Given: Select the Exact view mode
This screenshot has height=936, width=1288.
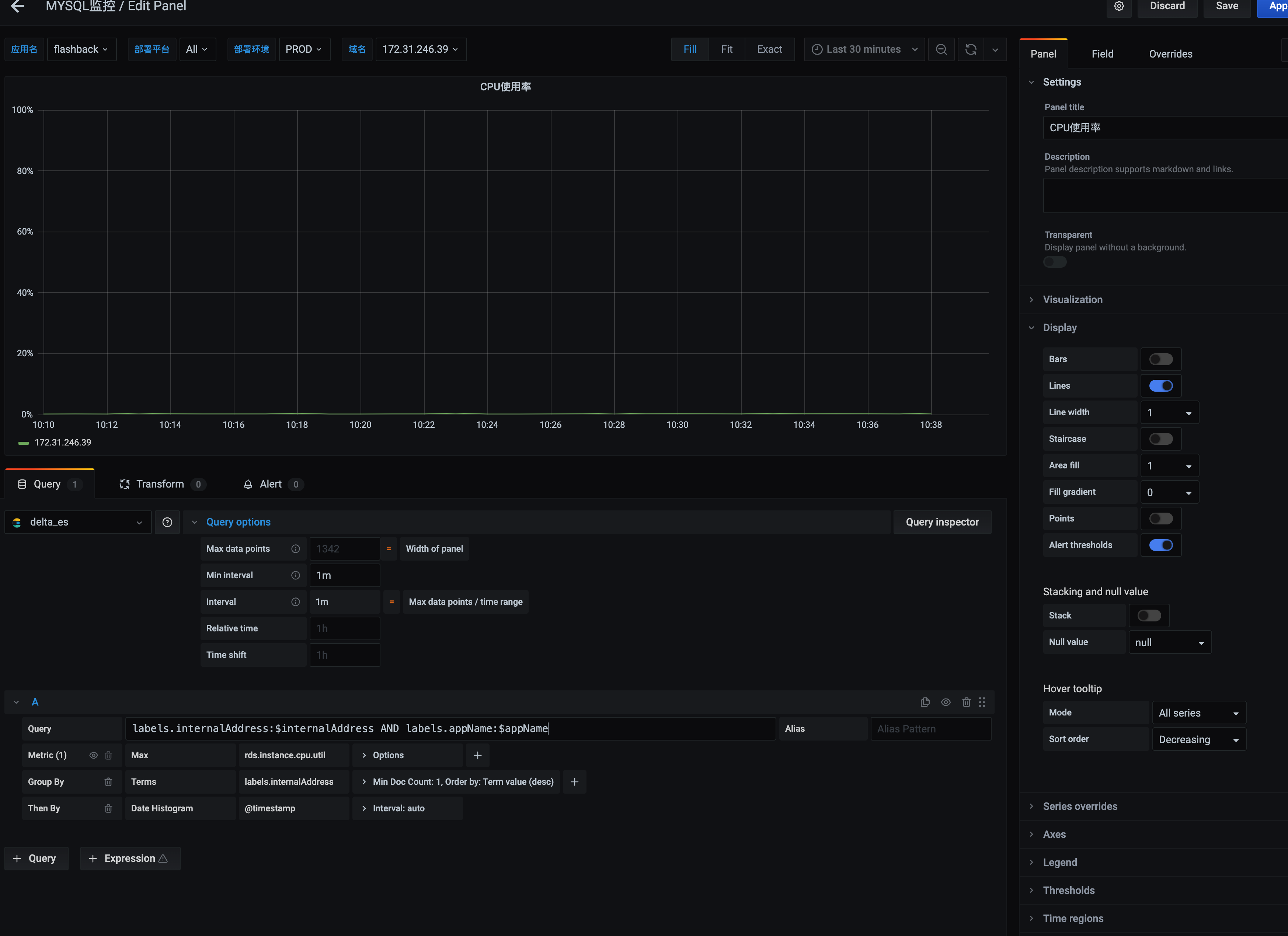Looking at the screenshot, I should pos(769,49).
